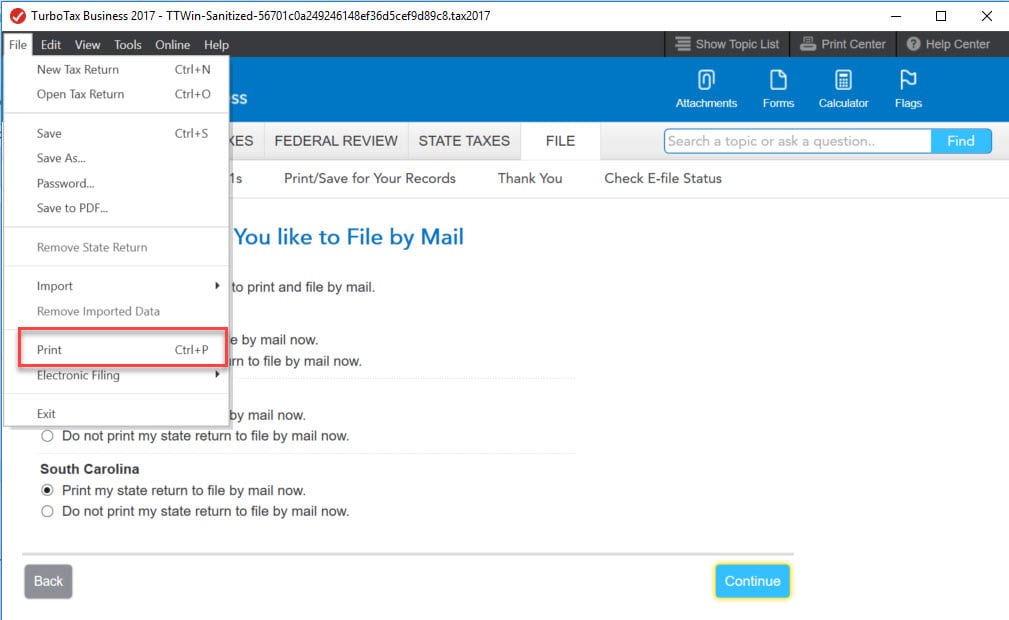Minimize the TurboTax window
1009x620 pixels.
[895, 16]
